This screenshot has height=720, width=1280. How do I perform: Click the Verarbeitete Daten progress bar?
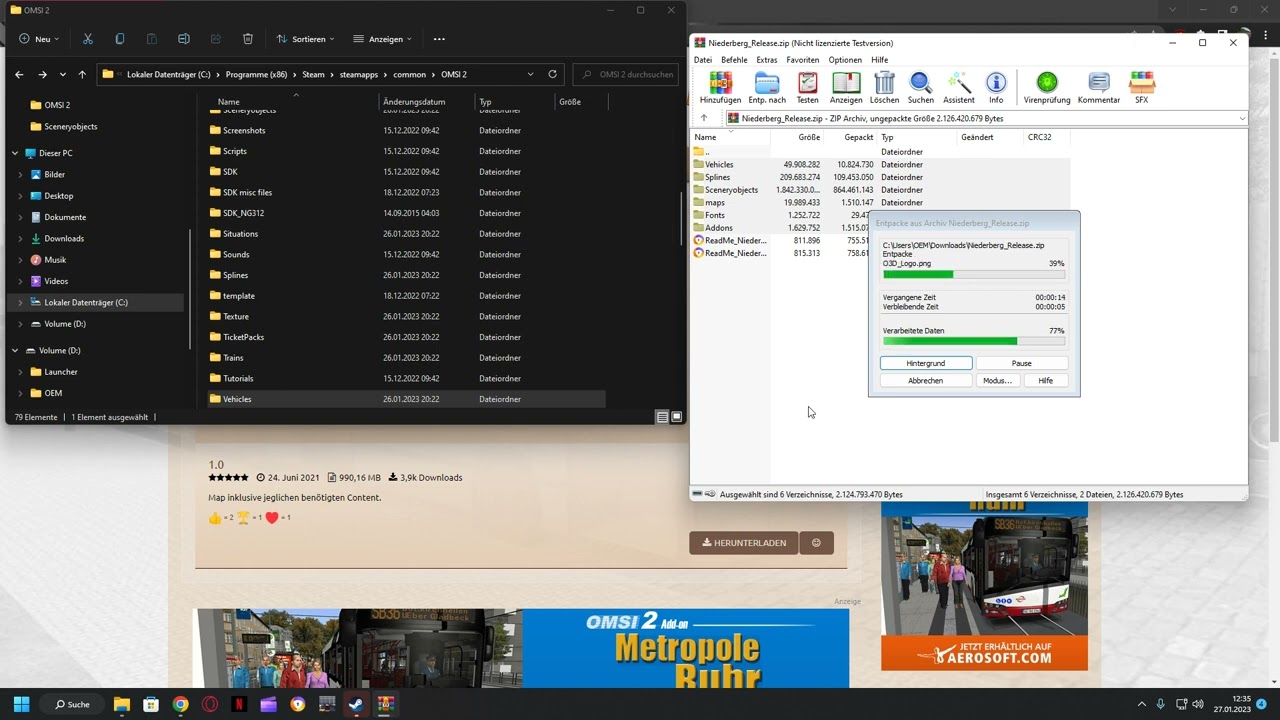pos(974,341)
